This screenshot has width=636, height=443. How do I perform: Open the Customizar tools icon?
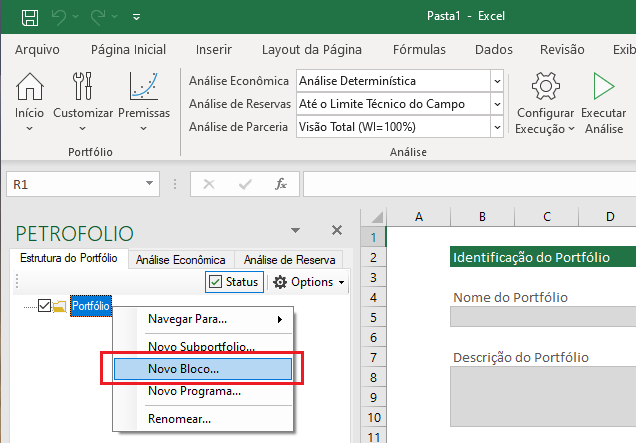click(83, 89)
